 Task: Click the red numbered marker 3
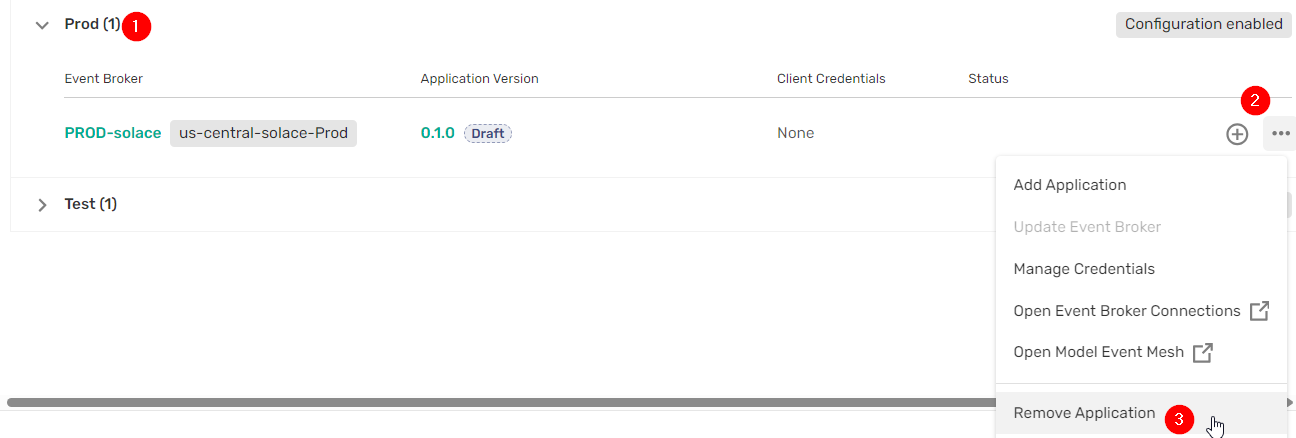[x=1179, y=420]
